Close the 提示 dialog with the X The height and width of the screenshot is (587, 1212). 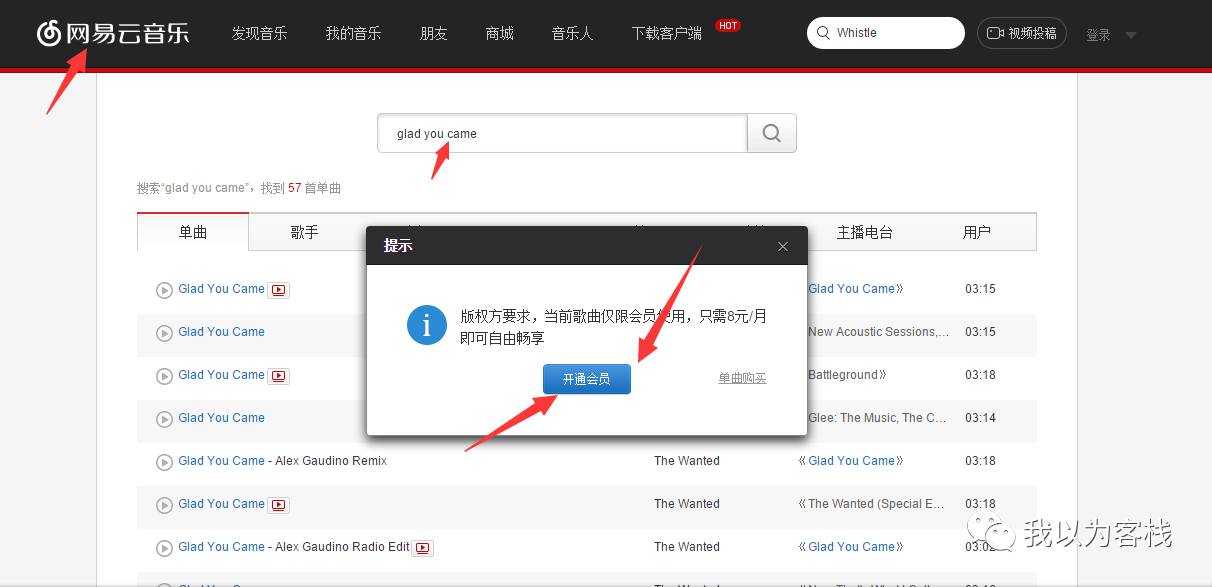783,246
